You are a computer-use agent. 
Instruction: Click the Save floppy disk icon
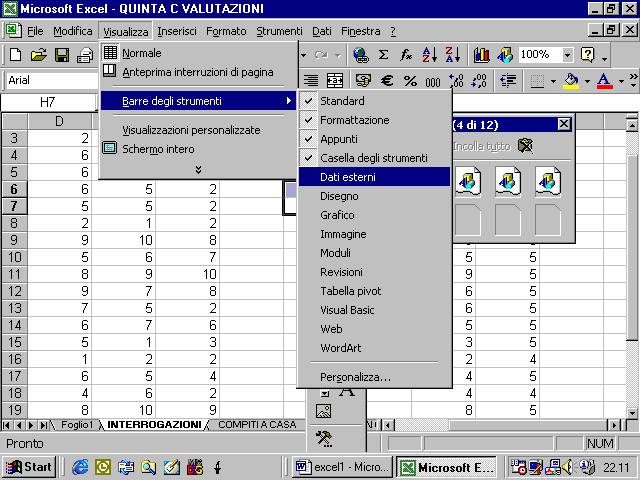point(62,55)
